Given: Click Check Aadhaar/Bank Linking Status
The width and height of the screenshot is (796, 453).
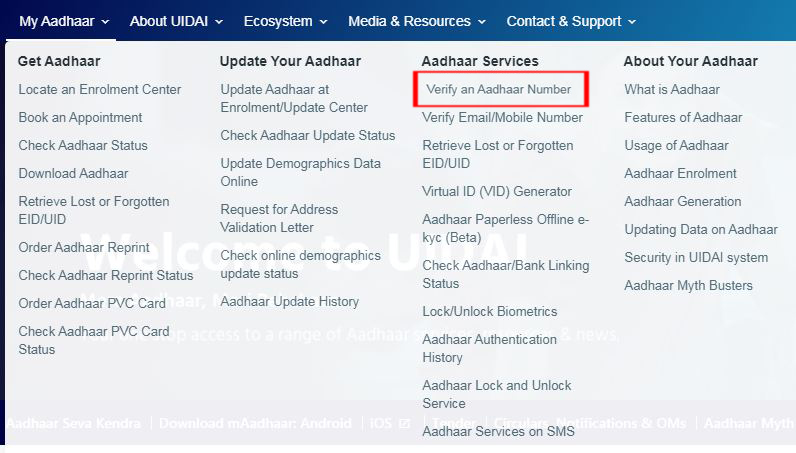Looking at the screenshot, I should click(506, 274).
